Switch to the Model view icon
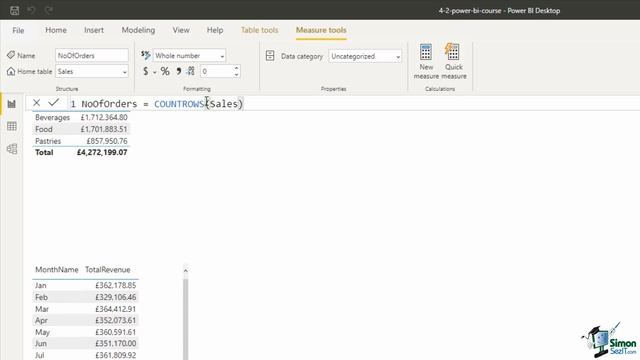This screenshot has height=360, width=640. [x=12, y=149]
